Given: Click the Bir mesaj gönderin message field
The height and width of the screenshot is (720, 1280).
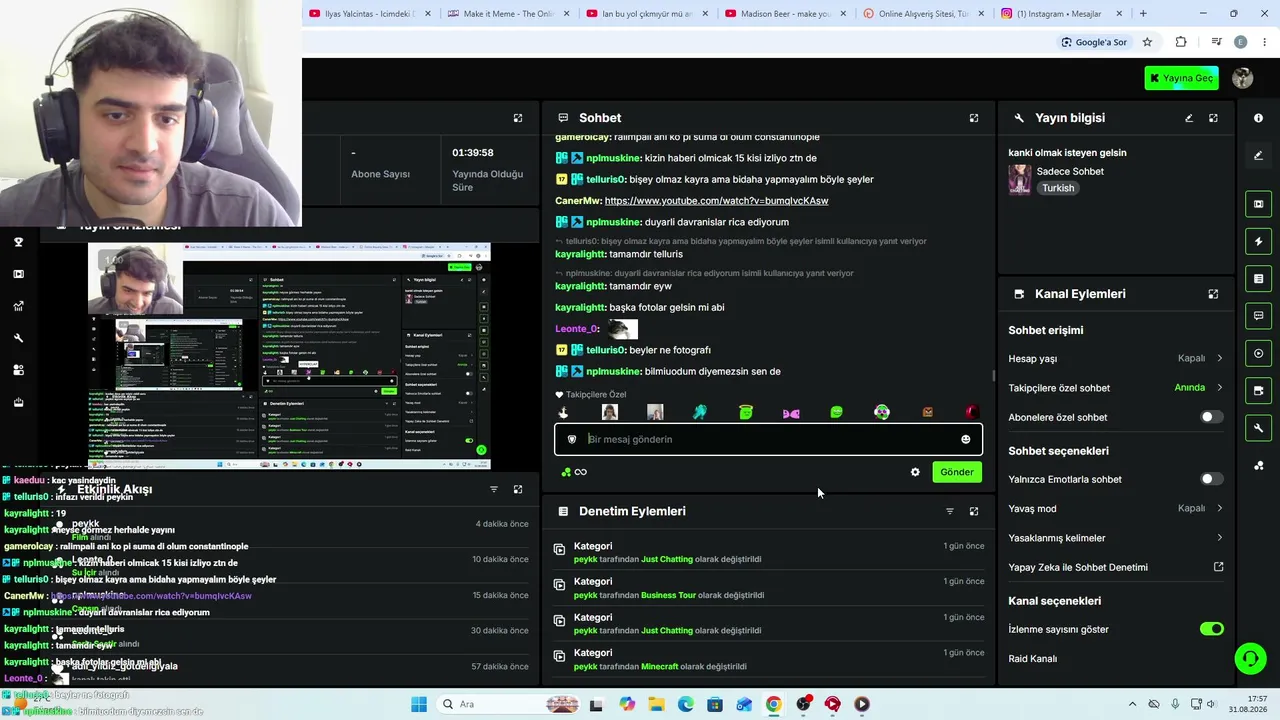Looking at the screenshot, I should (768, 439).
